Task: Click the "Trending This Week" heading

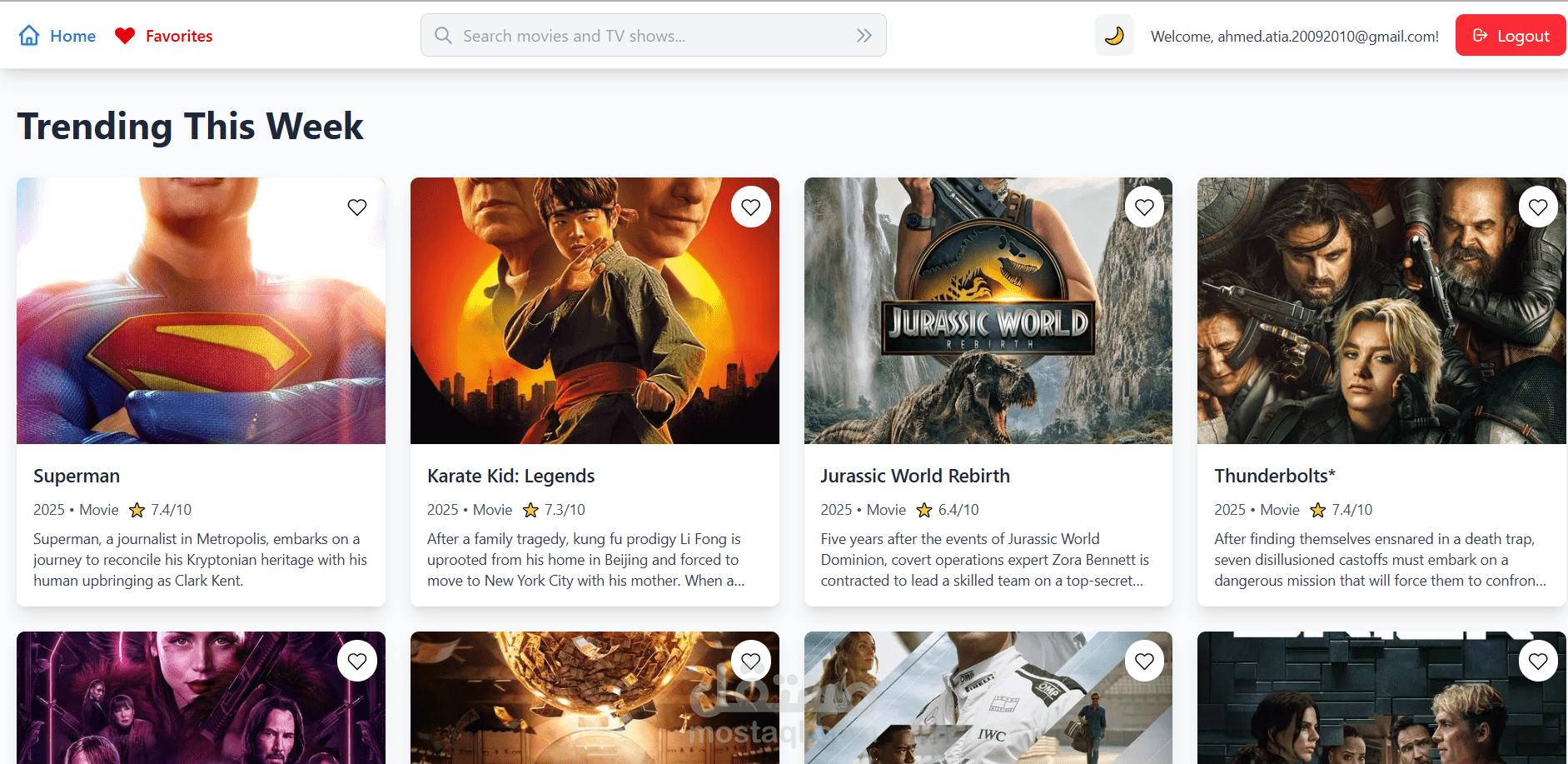Action: point(191,127)
